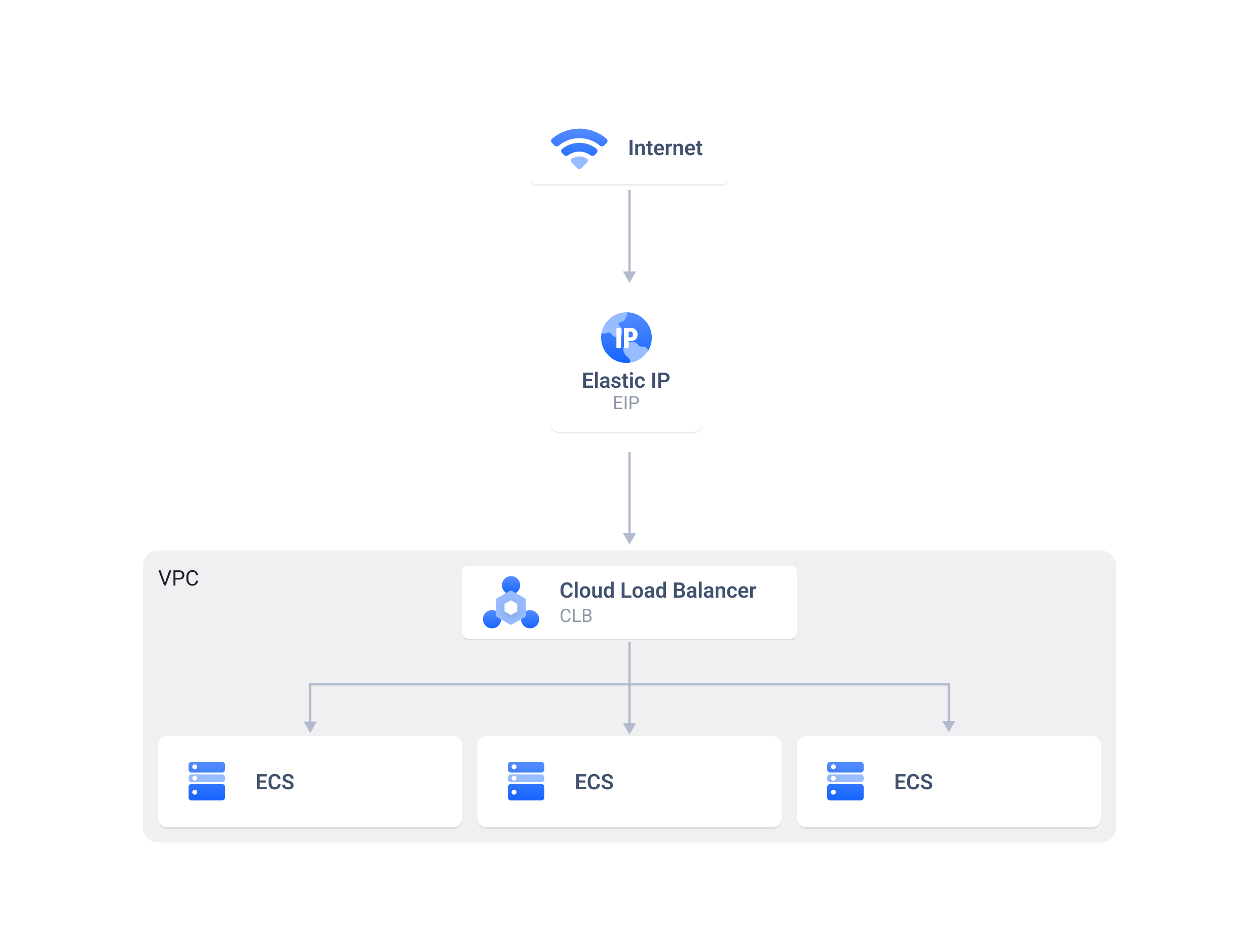Open the Cloud Load Balancer node
1259x952 pixels.
pos(629,602)
